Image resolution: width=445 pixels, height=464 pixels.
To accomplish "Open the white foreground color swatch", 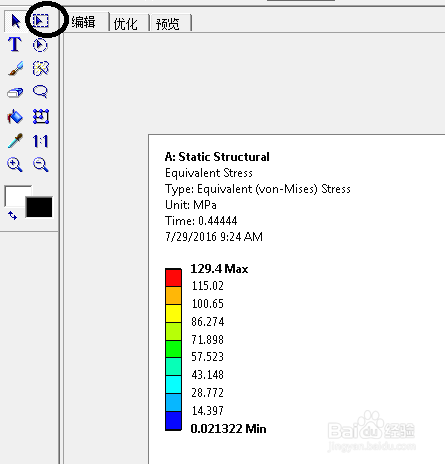I will coord(15,196).
